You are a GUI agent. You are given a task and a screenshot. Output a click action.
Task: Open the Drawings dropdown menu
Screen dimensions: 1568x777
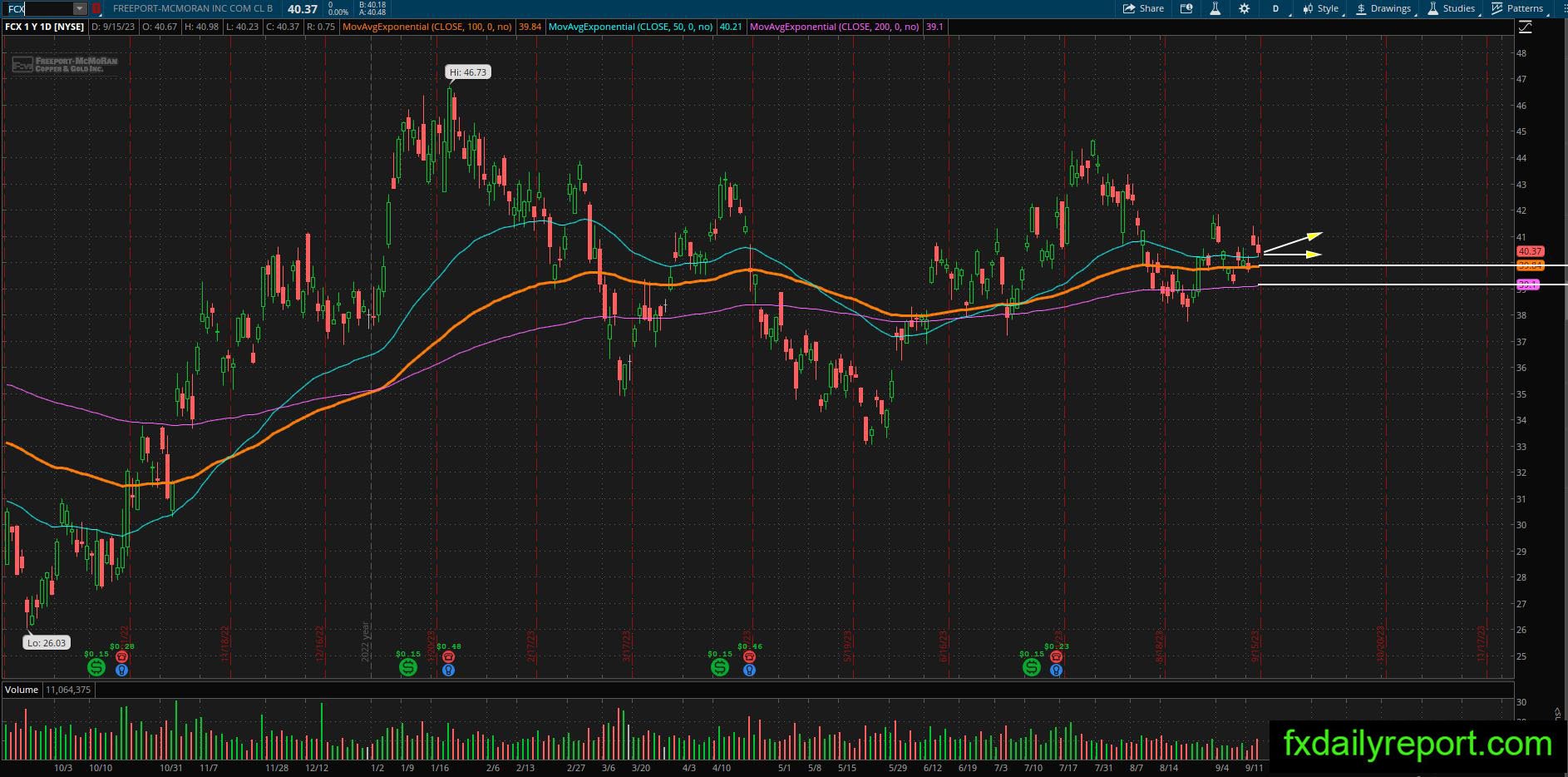1384,8
